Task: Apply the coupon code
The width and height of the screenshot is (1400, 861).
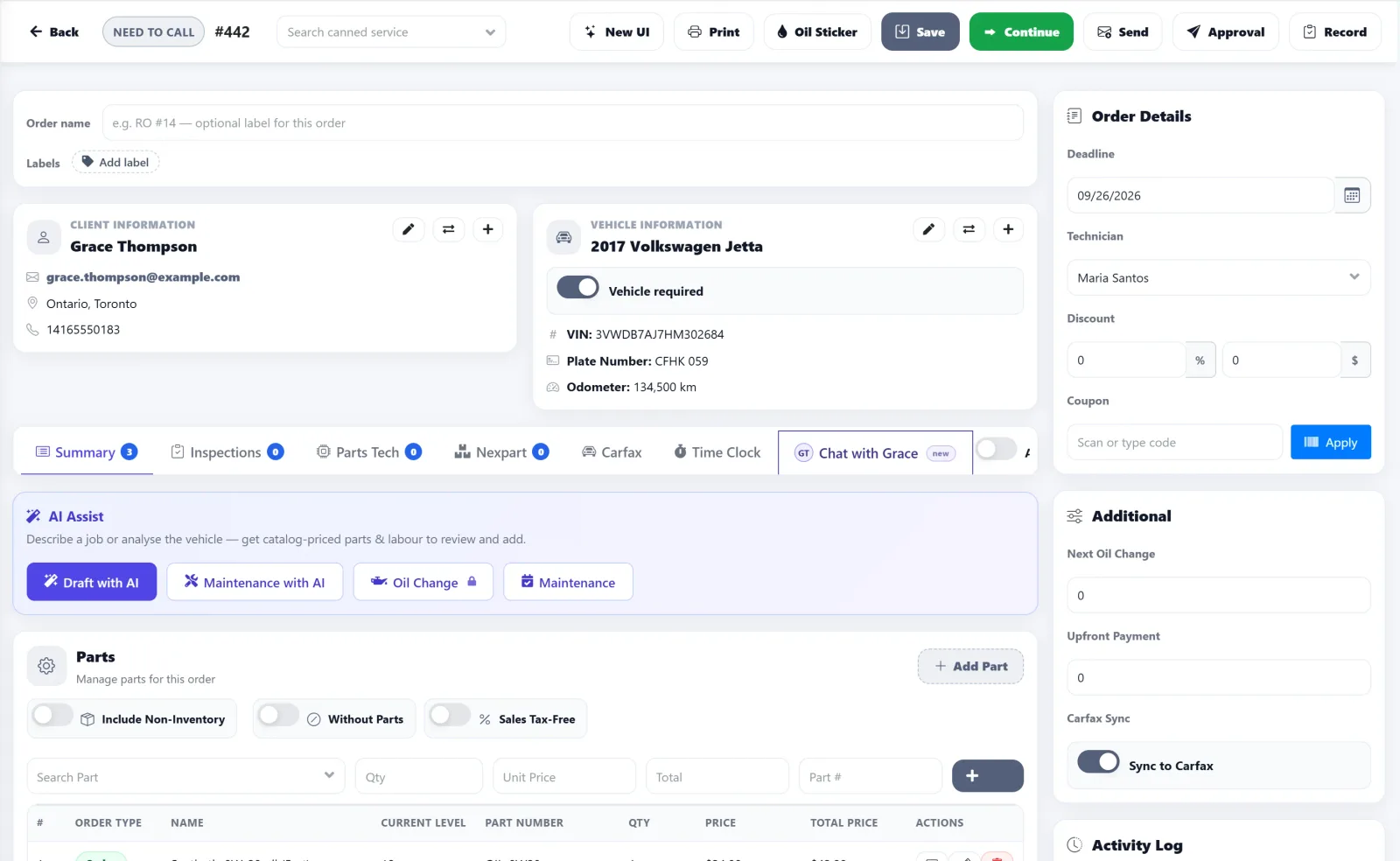Action: 1330,442
